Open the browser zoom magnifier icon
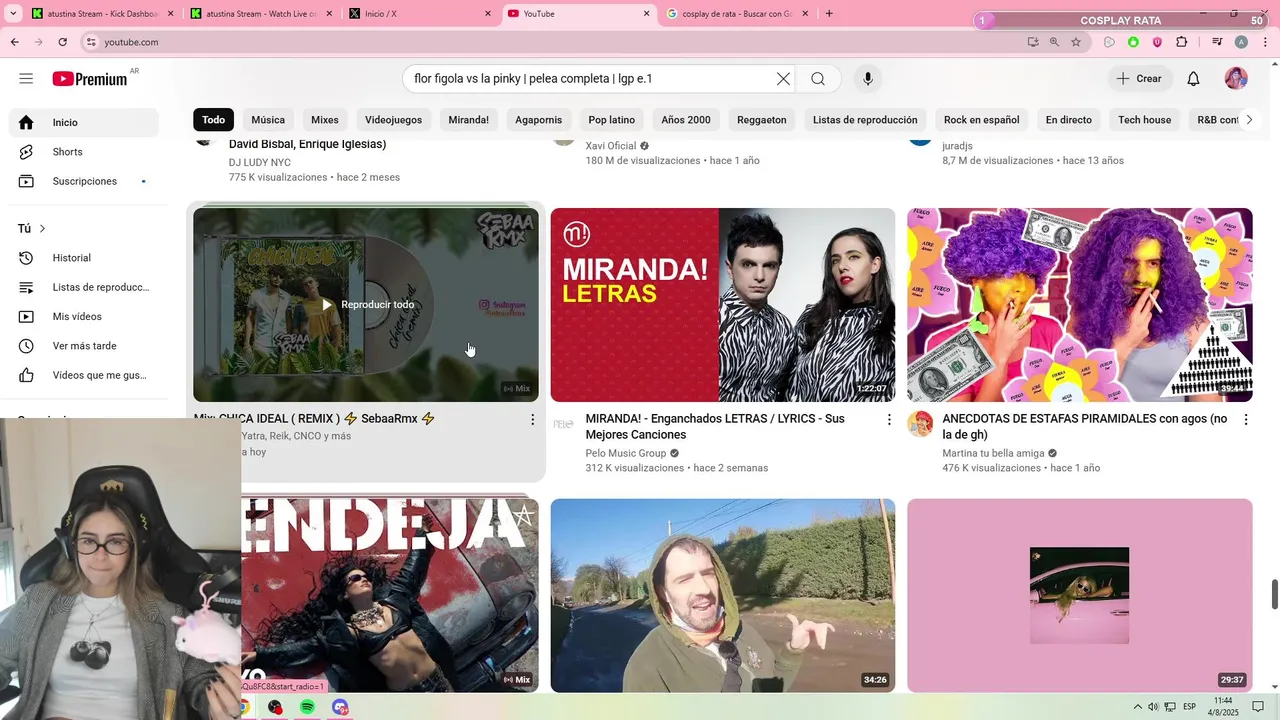The width and height of the screenshot is (1280, 720). point(1054,42)
